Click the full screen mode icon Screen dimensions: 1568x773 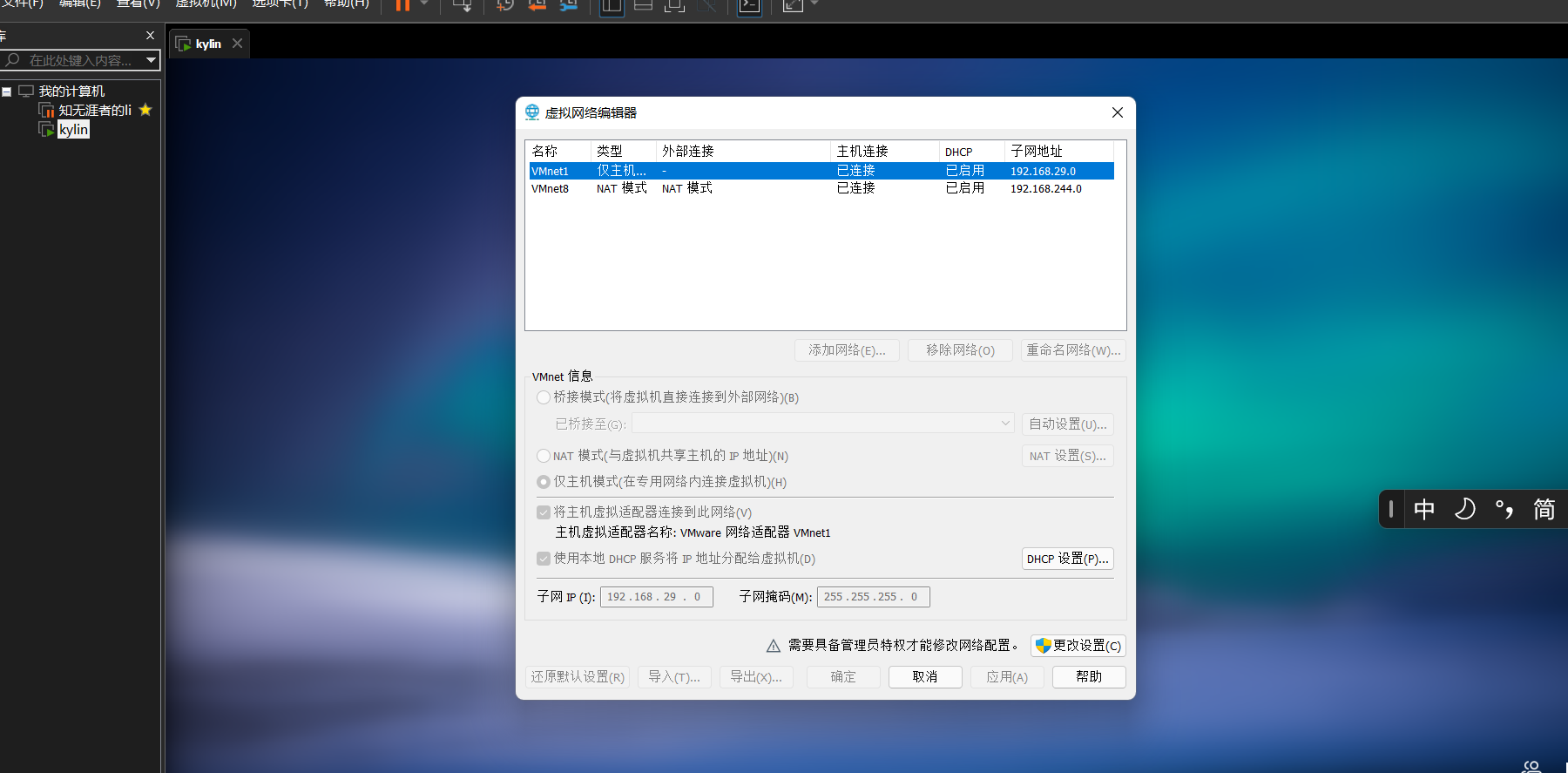tap(674, 5)
